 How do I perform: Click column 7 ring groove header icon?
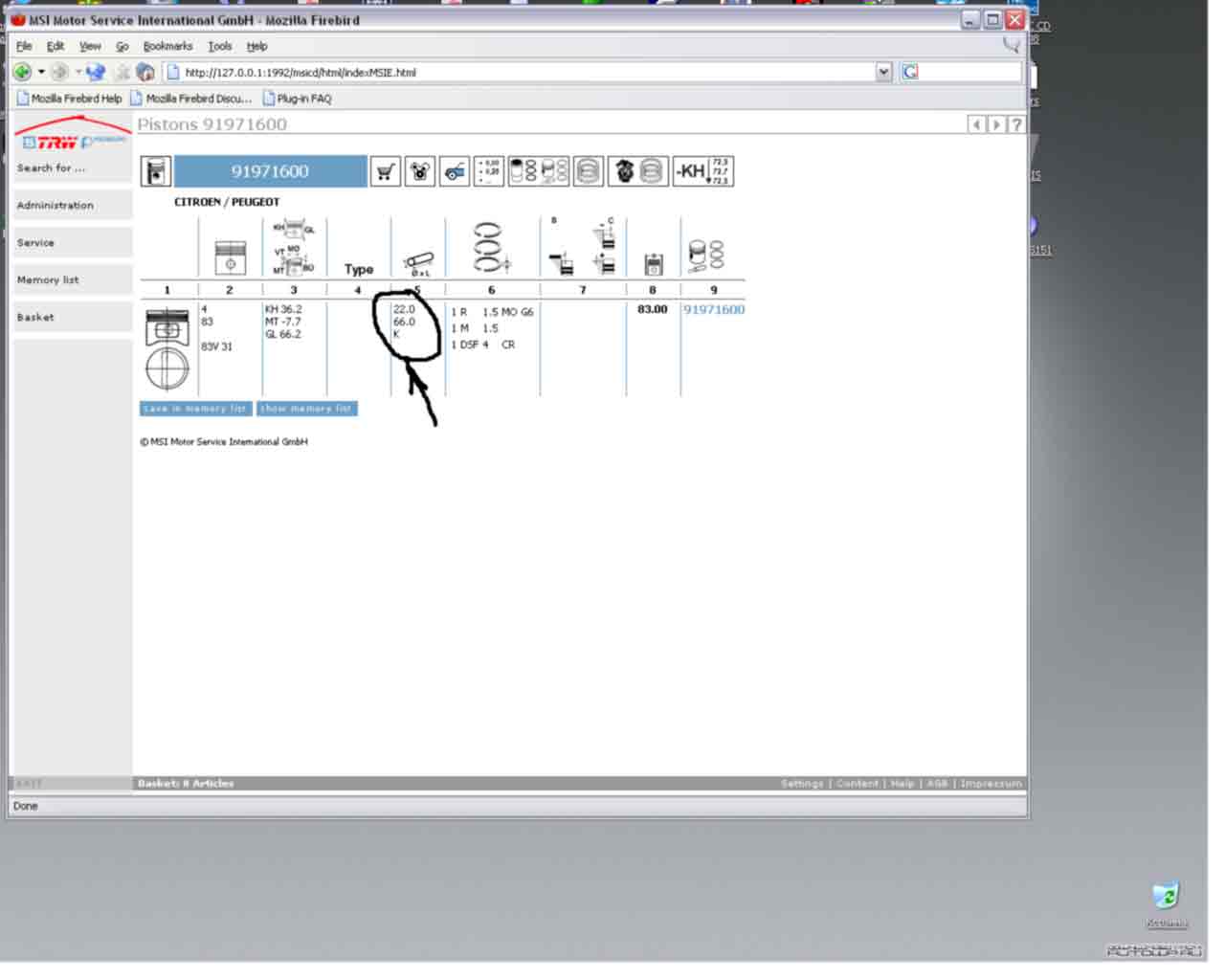583,247
